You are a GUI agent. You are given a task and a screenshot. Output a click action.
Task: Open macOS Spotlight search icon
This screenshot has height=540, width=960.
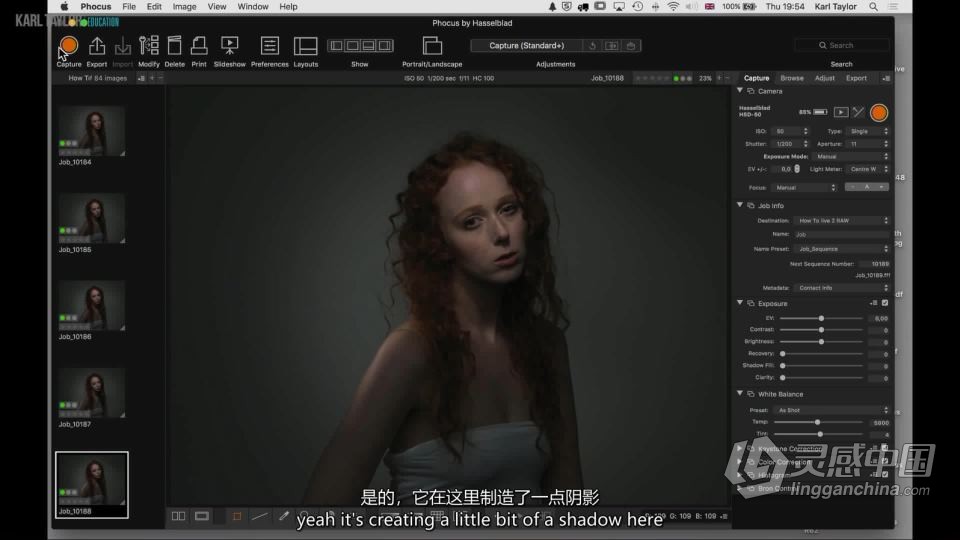coord(874,7)
